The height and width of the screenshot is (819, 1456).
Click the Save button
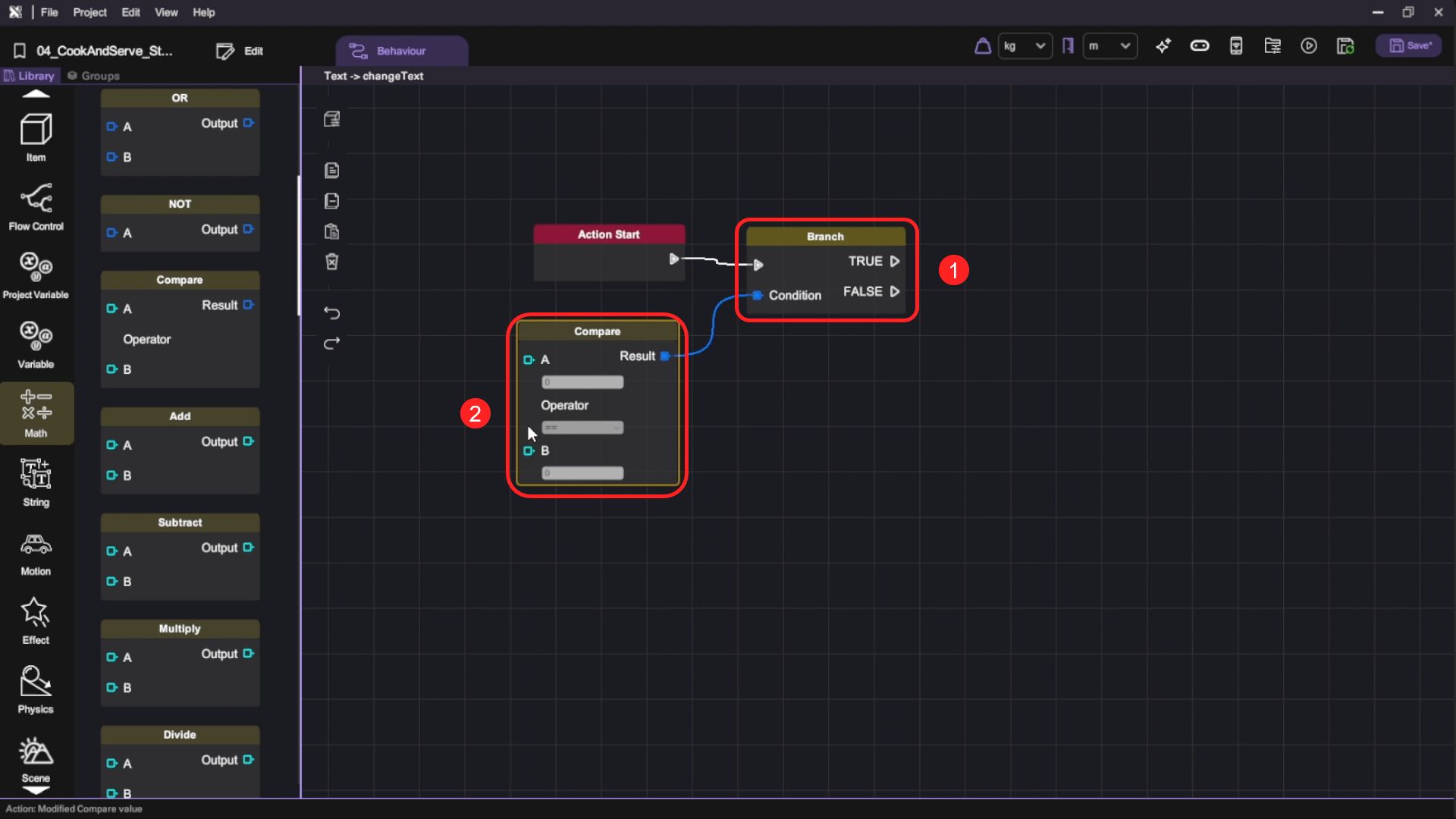(1409, 46)
